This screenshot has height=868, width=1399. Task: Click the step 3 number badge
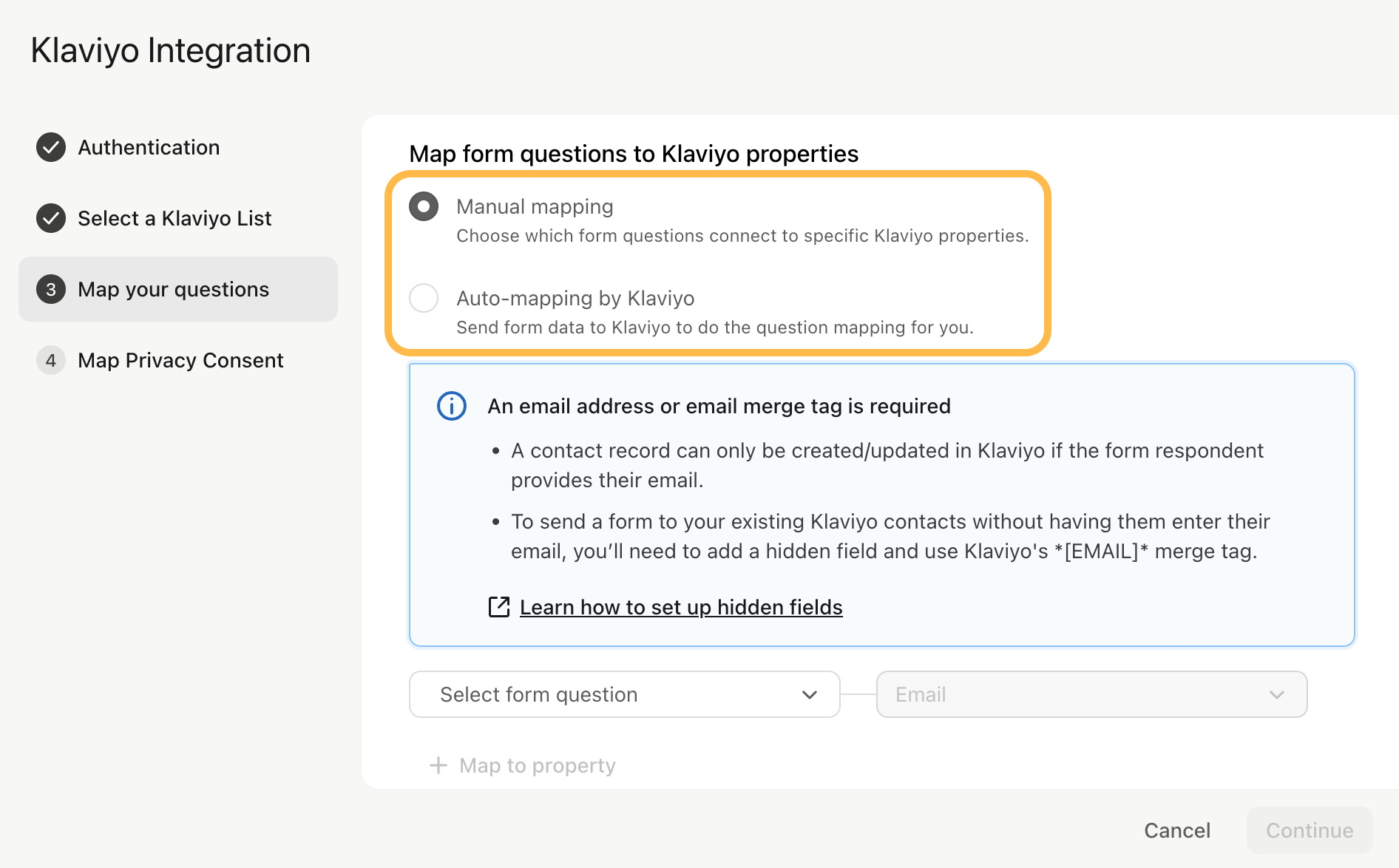click(x=51, y=289)
